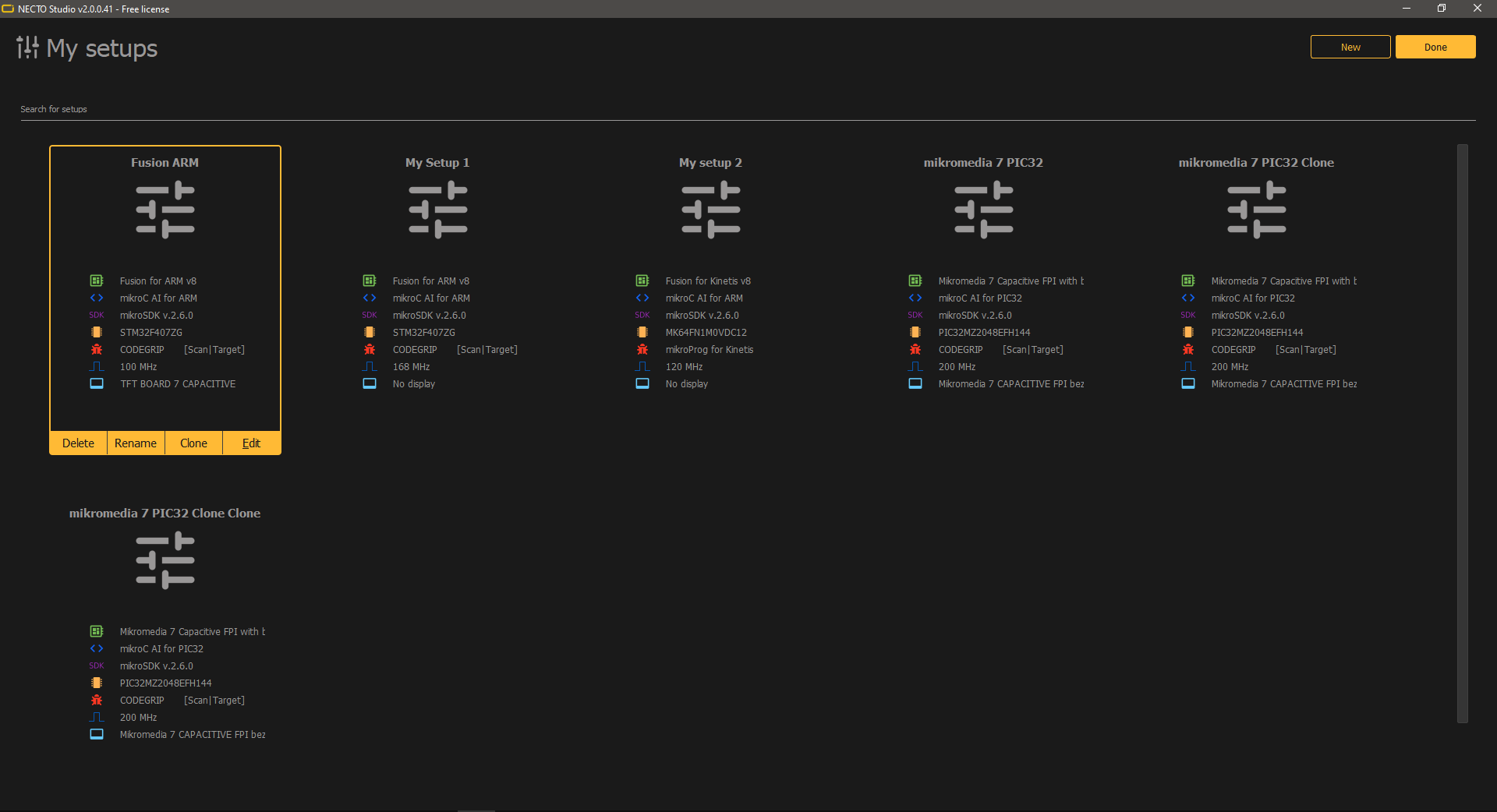Focus the Search for setups field
The image size is (1497, 812).
pos(748,109)
